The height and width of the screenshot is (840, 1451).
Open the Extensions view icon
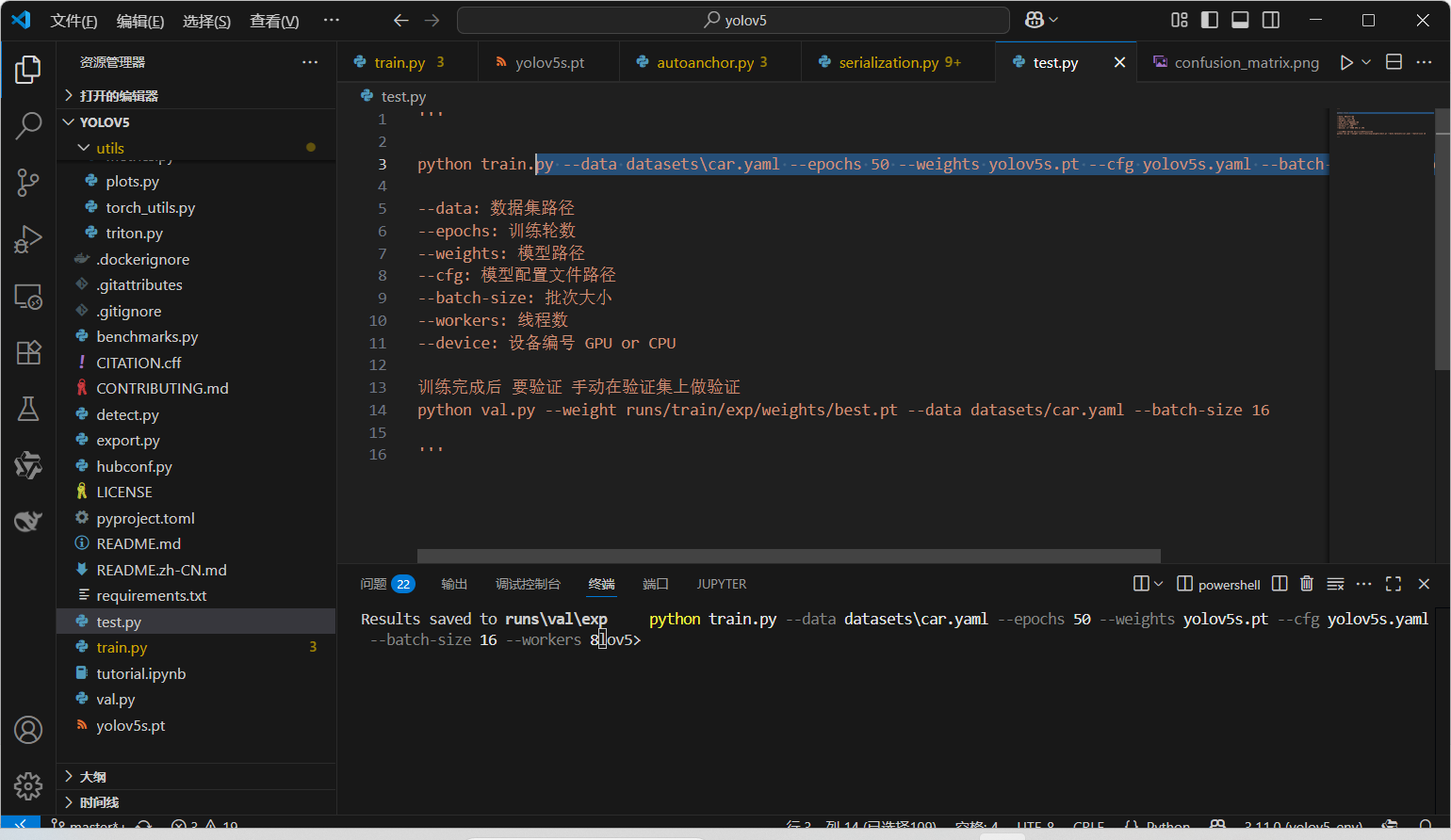click(28, 352)
